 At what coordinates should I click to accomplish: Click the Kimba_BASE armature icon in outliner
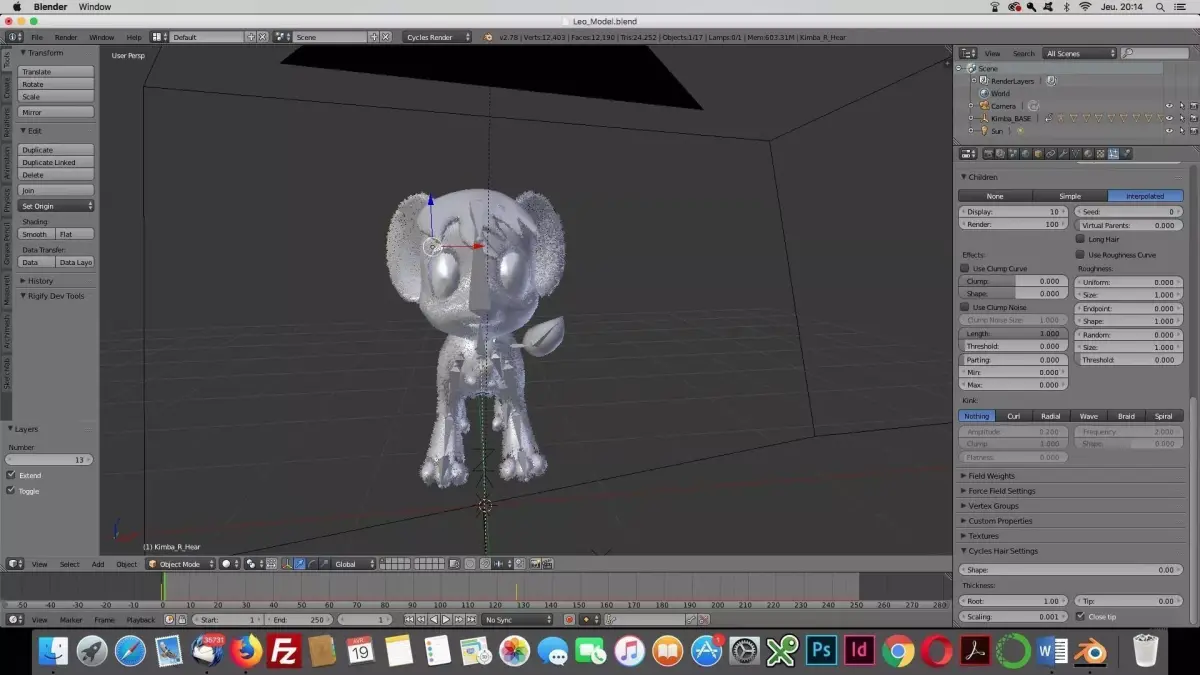tap(983, 118)
